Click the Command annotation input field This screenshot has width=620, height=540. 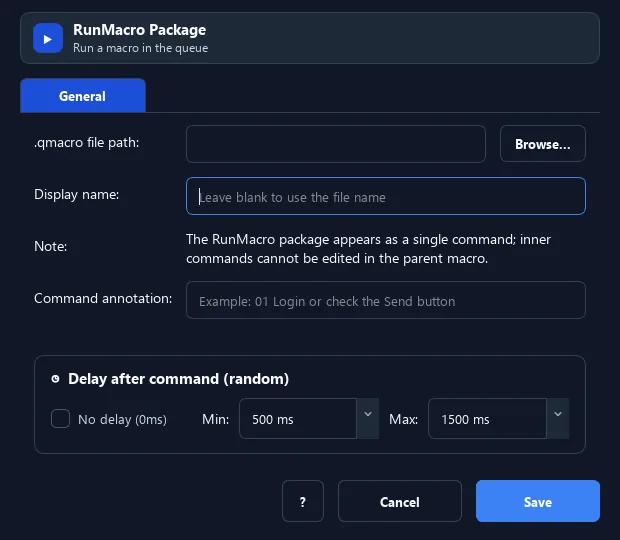point(386,300)
